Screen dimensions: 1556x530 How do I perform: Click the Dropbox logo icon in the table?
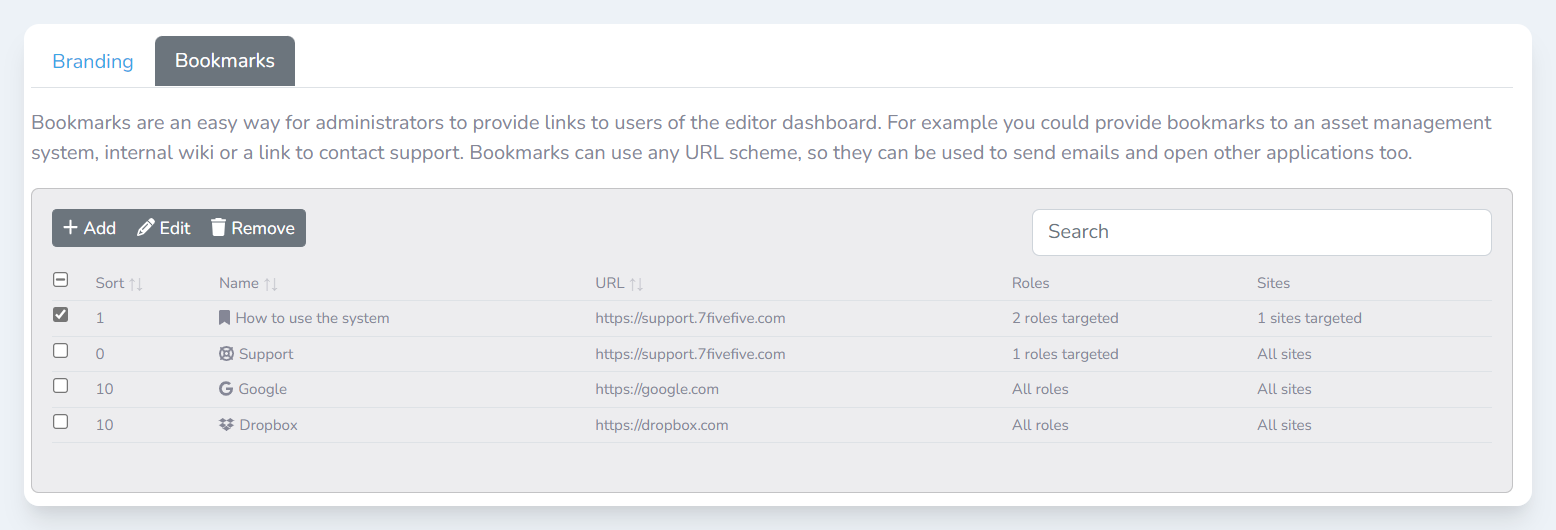pos(225,425)
